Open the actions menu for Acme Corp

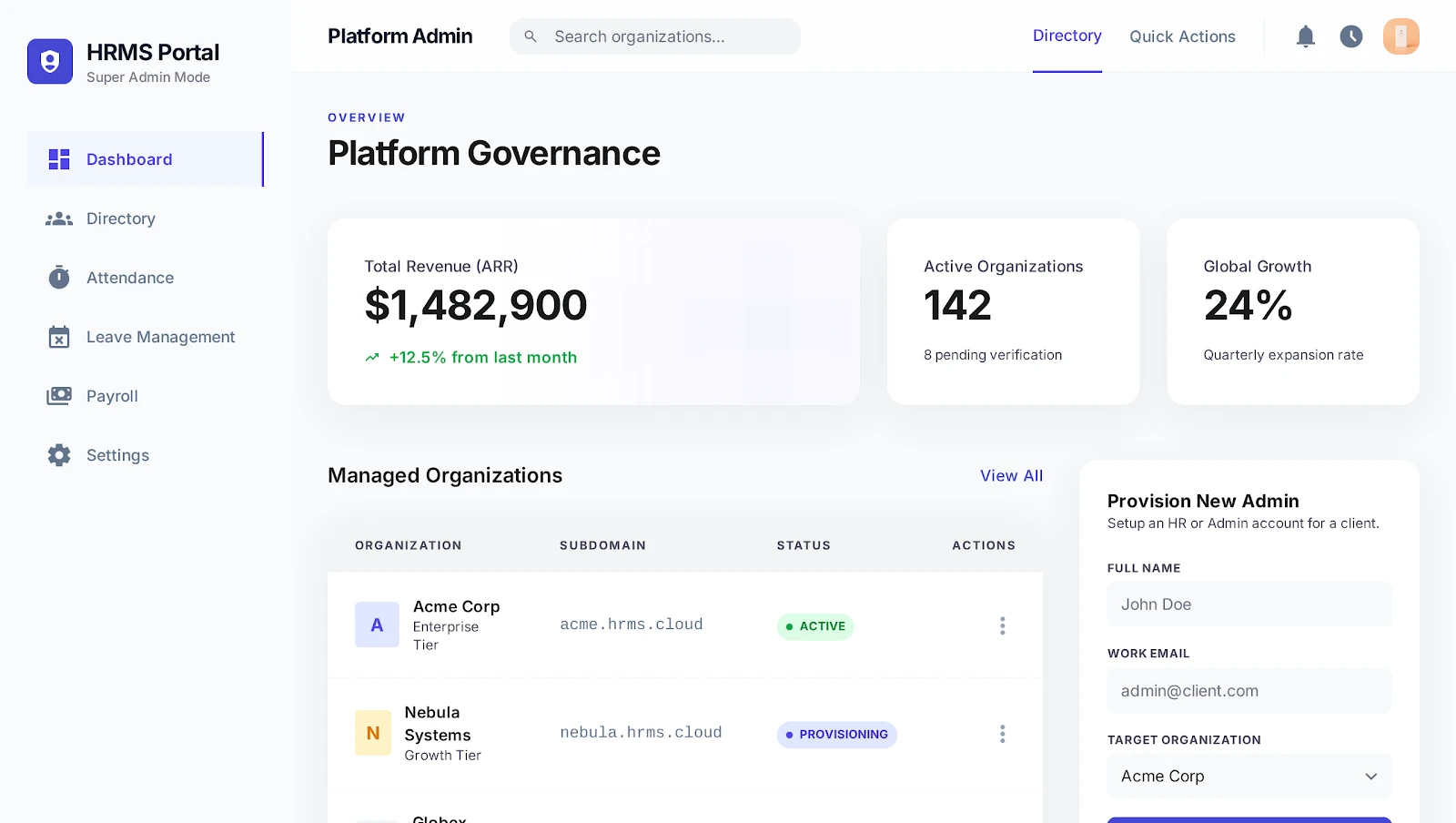click(x=1002, y=625)
